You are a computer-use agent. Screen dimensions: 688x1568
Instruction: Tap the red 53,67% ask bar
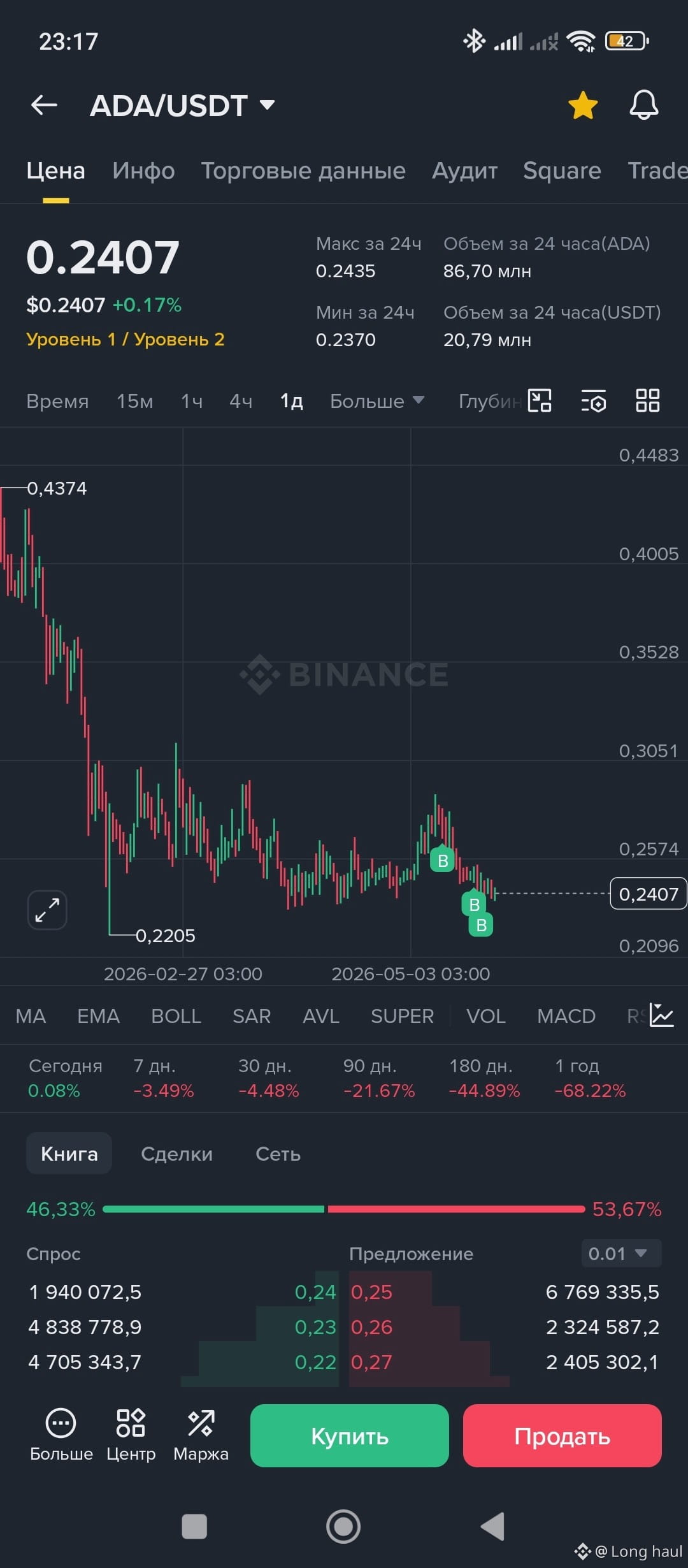tap(456, 1209)
